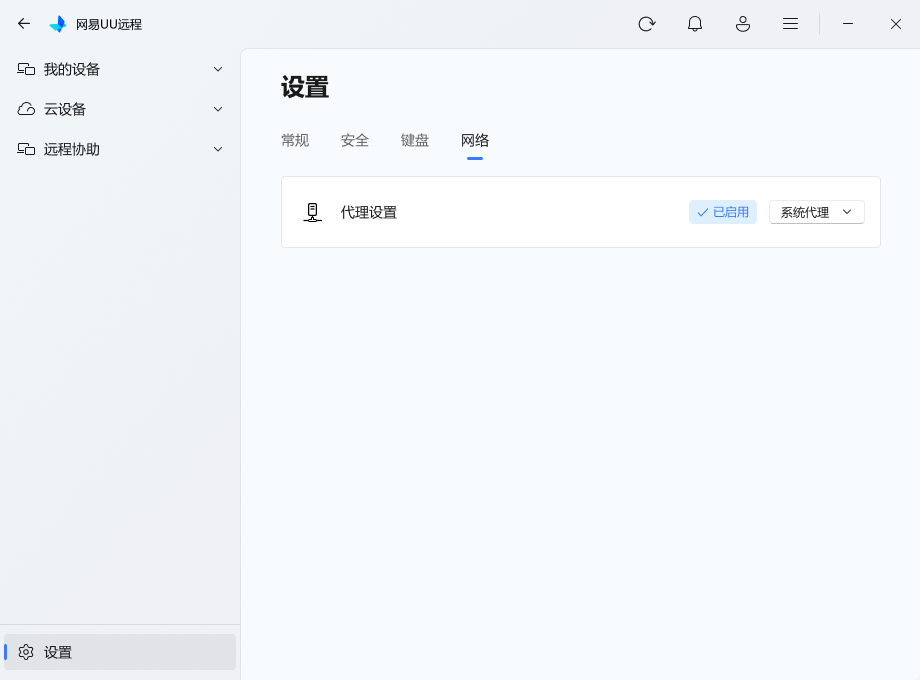921x680 pixels.
Task: Select 远程协助 in sidebar
Action: (x=120, y=149)
